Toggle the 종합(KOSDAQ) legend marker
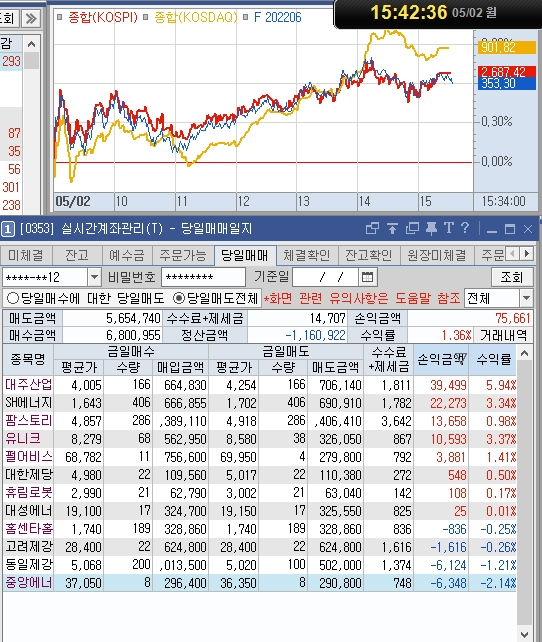542x642 pixels. pyautogui.click(x=146, y=17)
